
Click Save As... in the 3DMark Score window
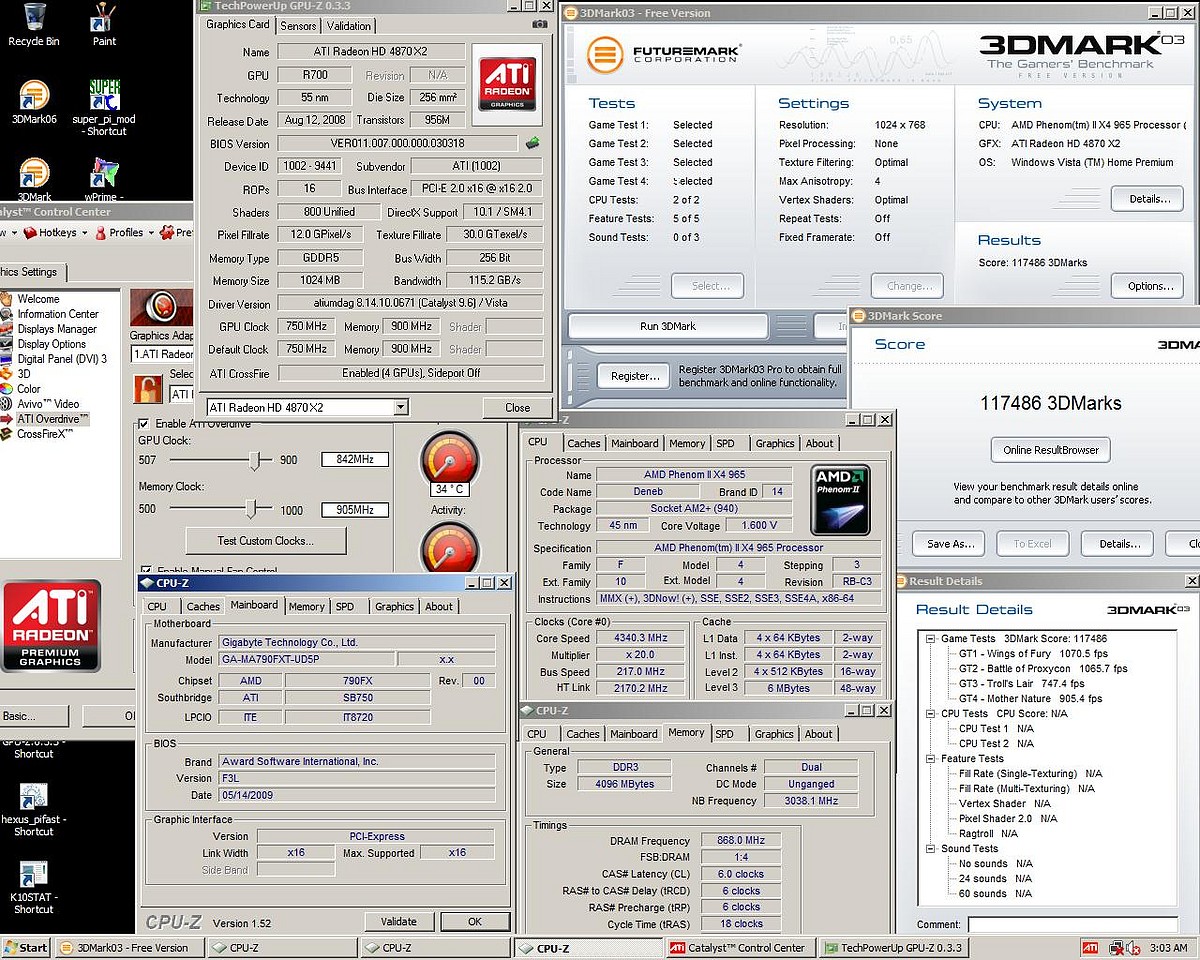950,544
